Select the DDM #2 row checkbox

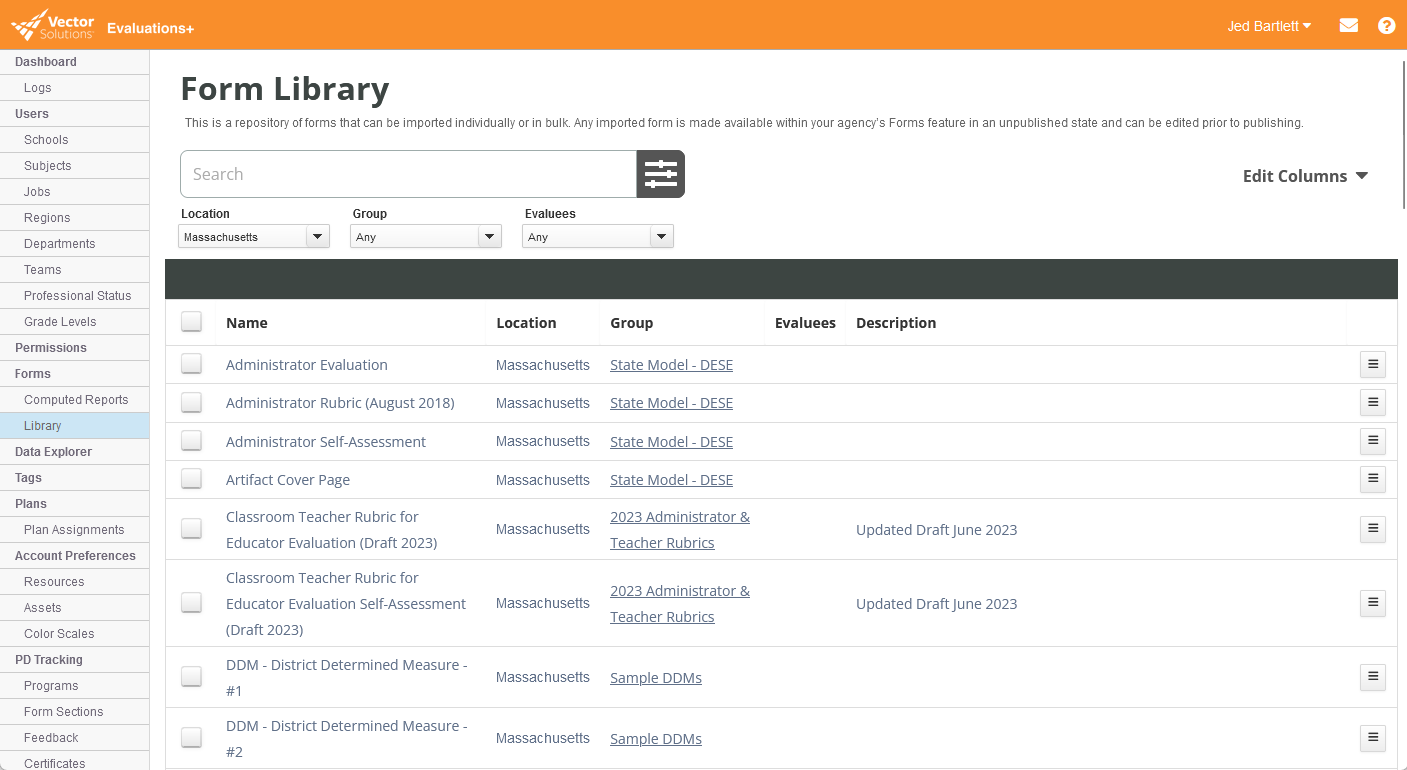click(191, 738)
